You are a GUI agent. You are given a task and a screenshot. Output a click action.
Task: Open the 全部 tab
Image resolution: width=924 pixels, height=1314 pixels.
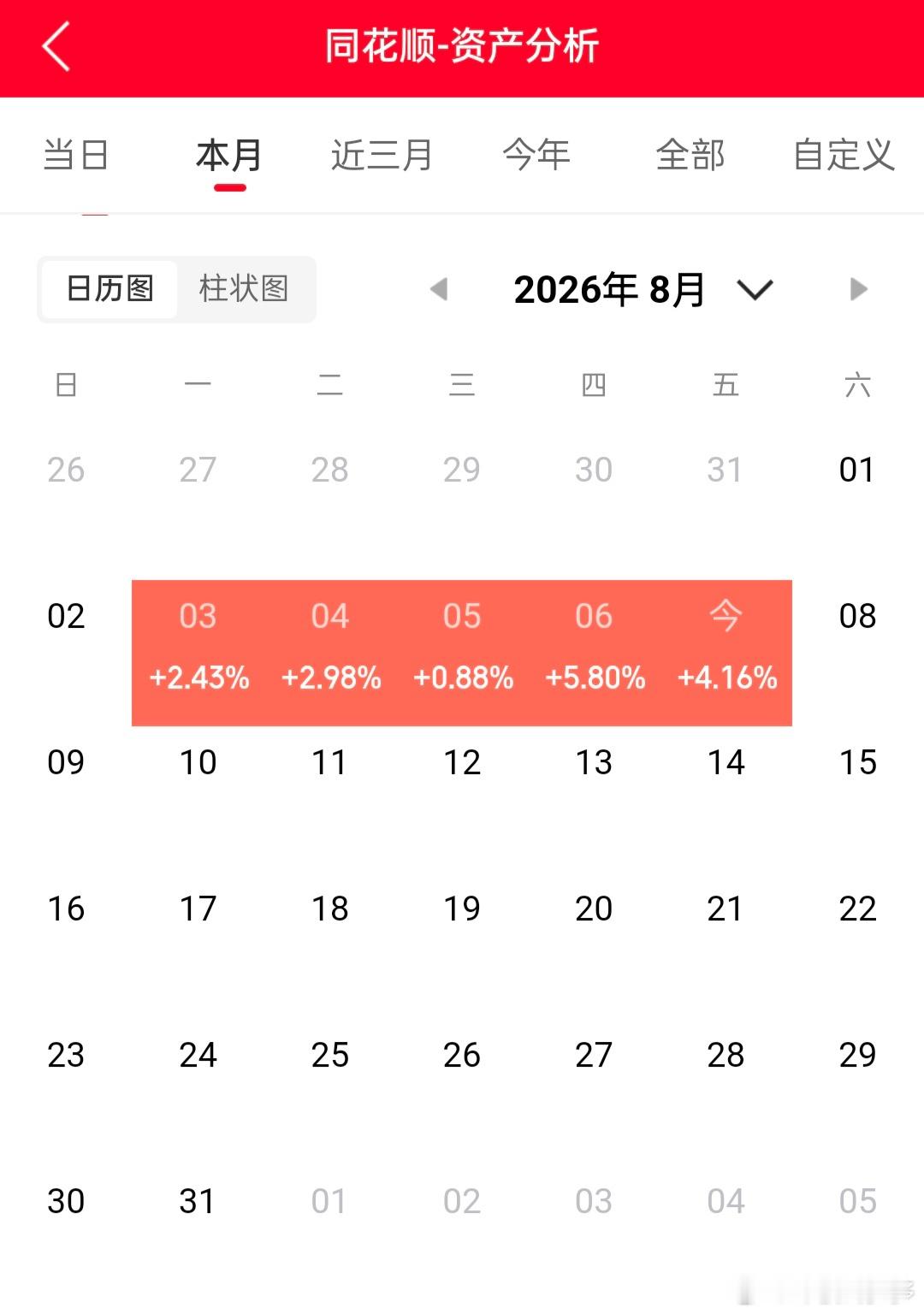pos(690,155)
